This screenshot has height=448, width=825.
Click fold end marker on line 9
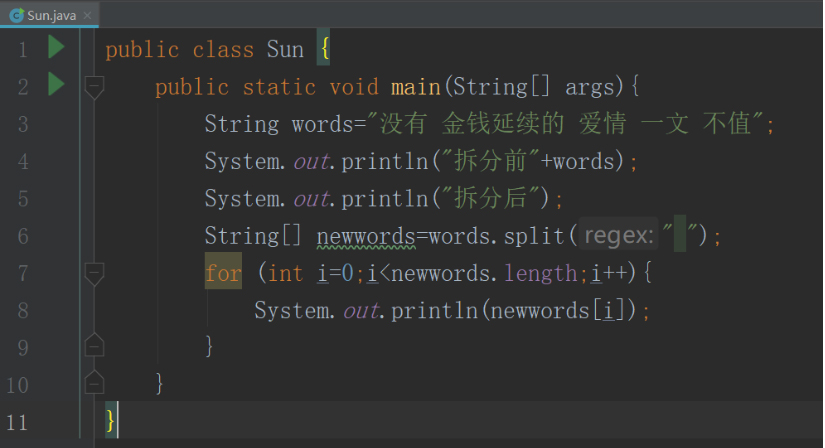(x=94, y=345)
